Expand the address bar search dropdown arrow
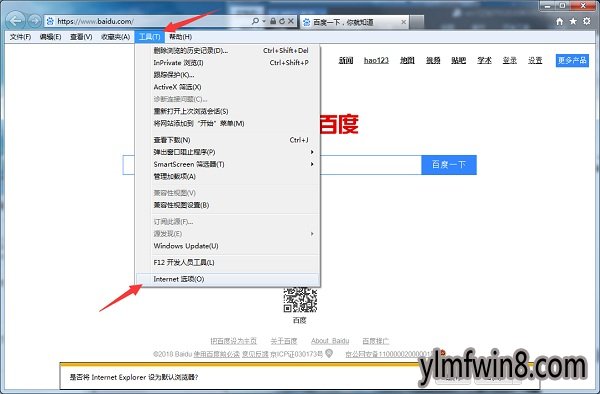Viewport: 600px width, 394px height. pyautogui.click(x=264, y=21)
